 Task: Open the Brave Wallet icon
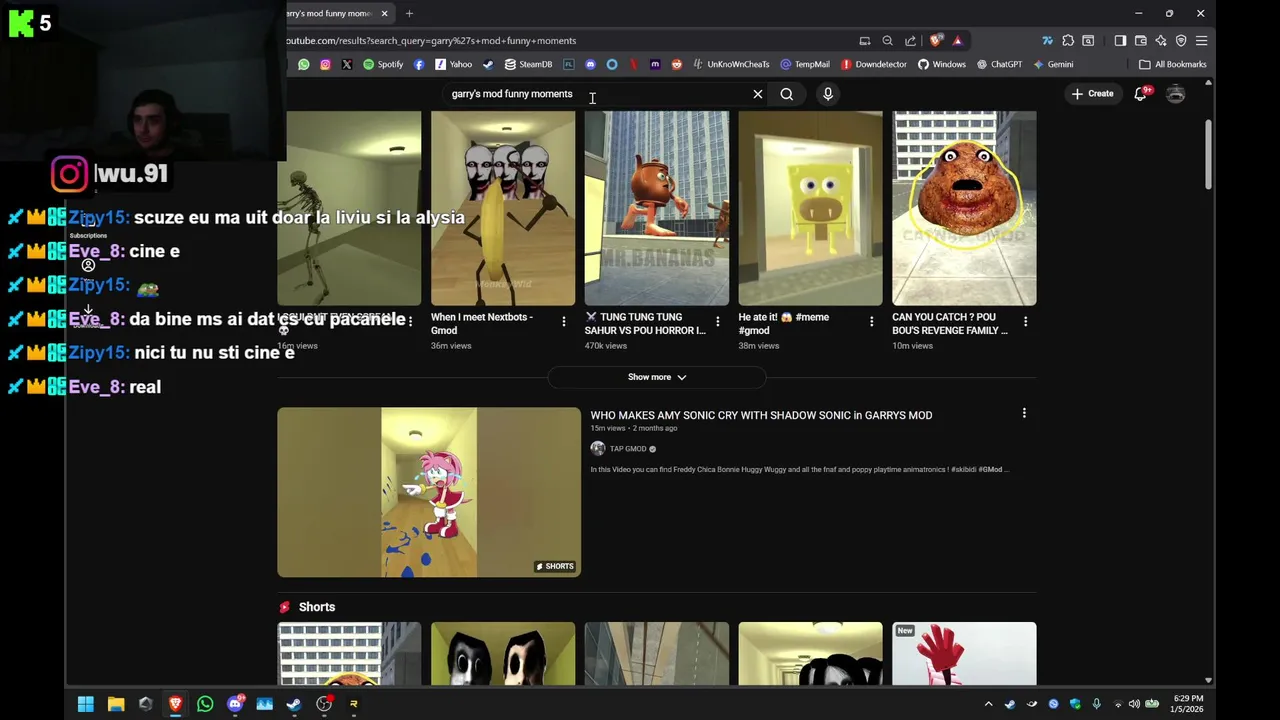tap(1141, 41)
